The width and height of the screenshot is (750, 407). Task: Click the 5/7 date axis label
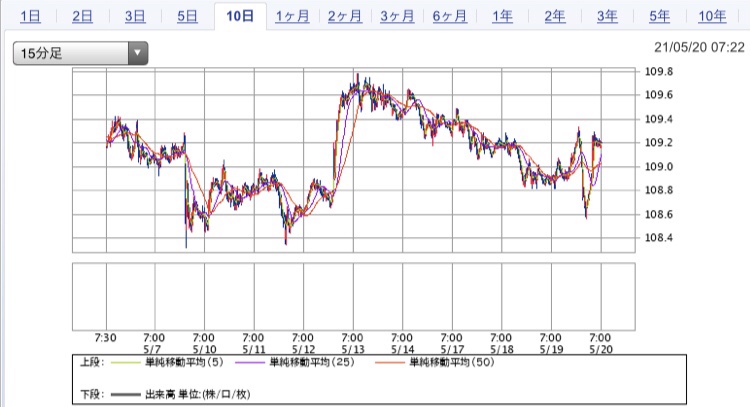(x=152, y=350)
